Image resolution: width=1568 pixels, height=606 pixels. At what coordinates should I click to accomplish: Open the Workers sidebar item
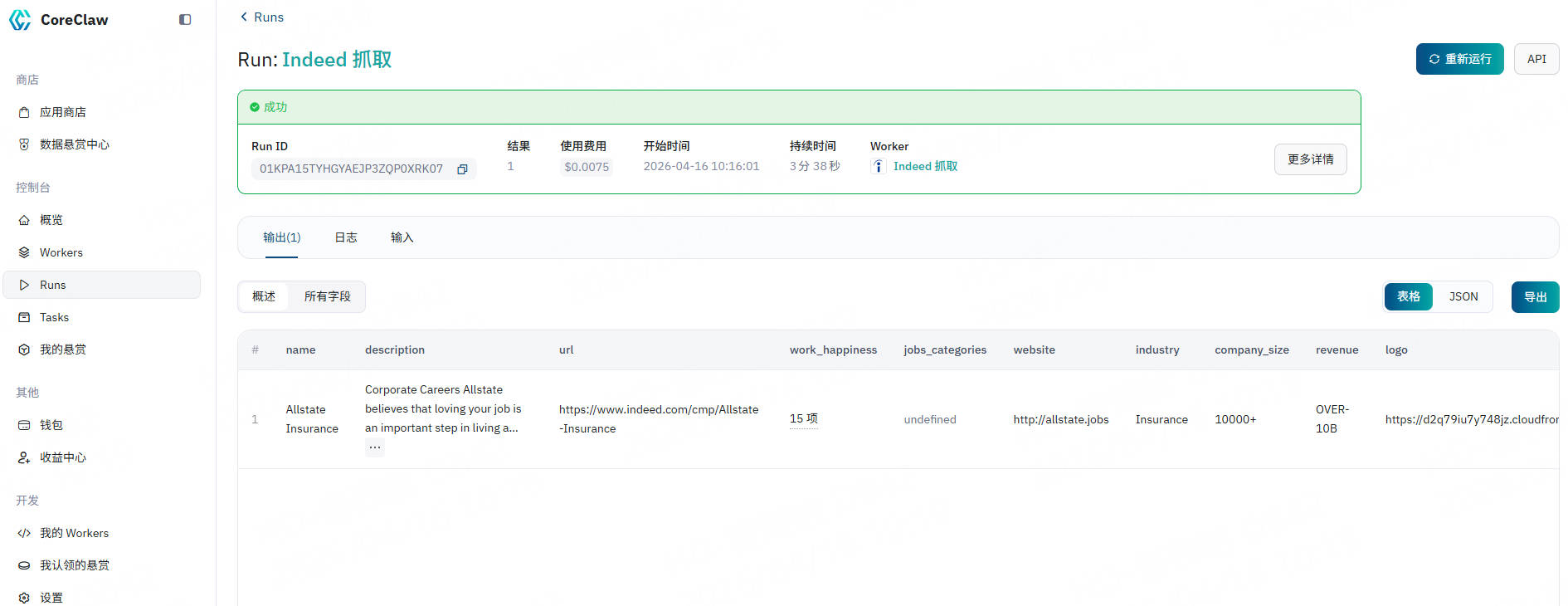(61, 252)
